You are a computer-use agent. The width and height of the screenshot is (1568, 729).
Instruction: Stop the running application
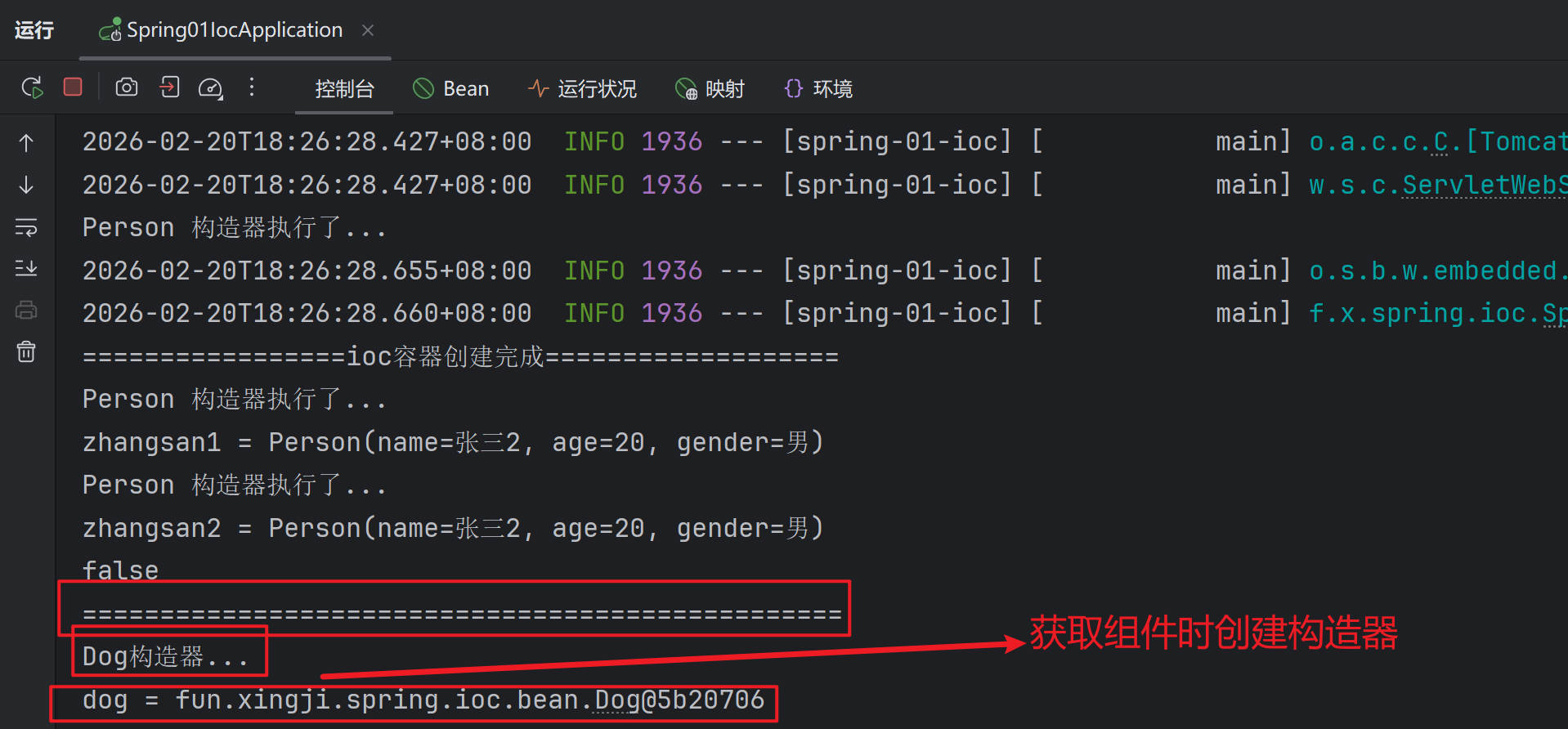point(73,87)
